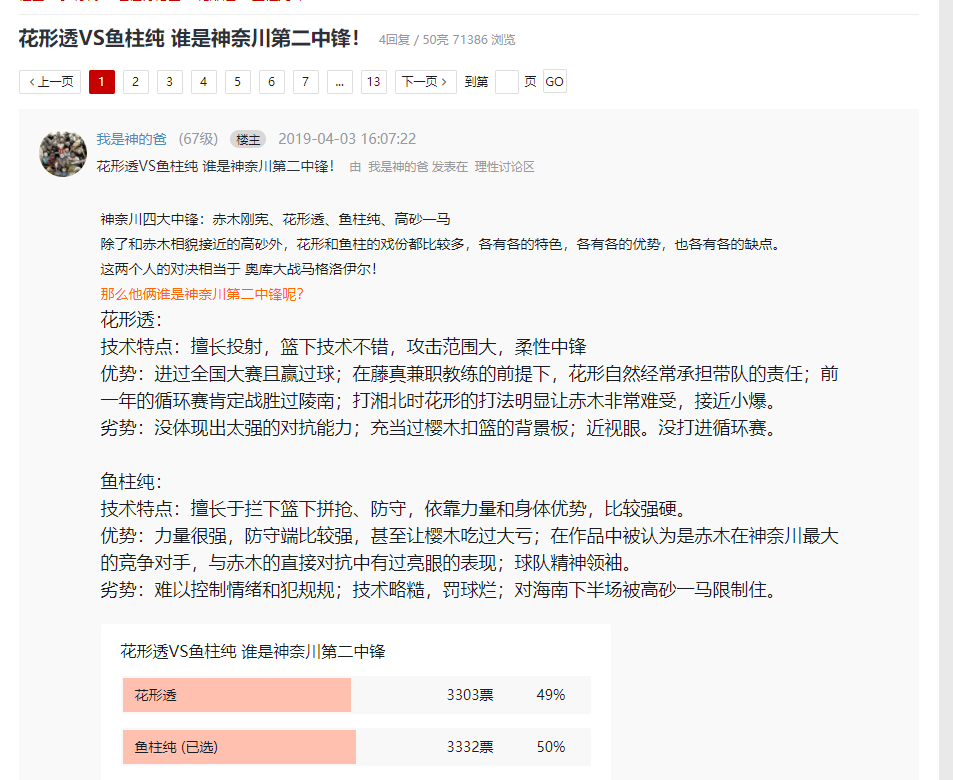Open author link after 由 in byline

pyautogui.click(x=398, y=167)
